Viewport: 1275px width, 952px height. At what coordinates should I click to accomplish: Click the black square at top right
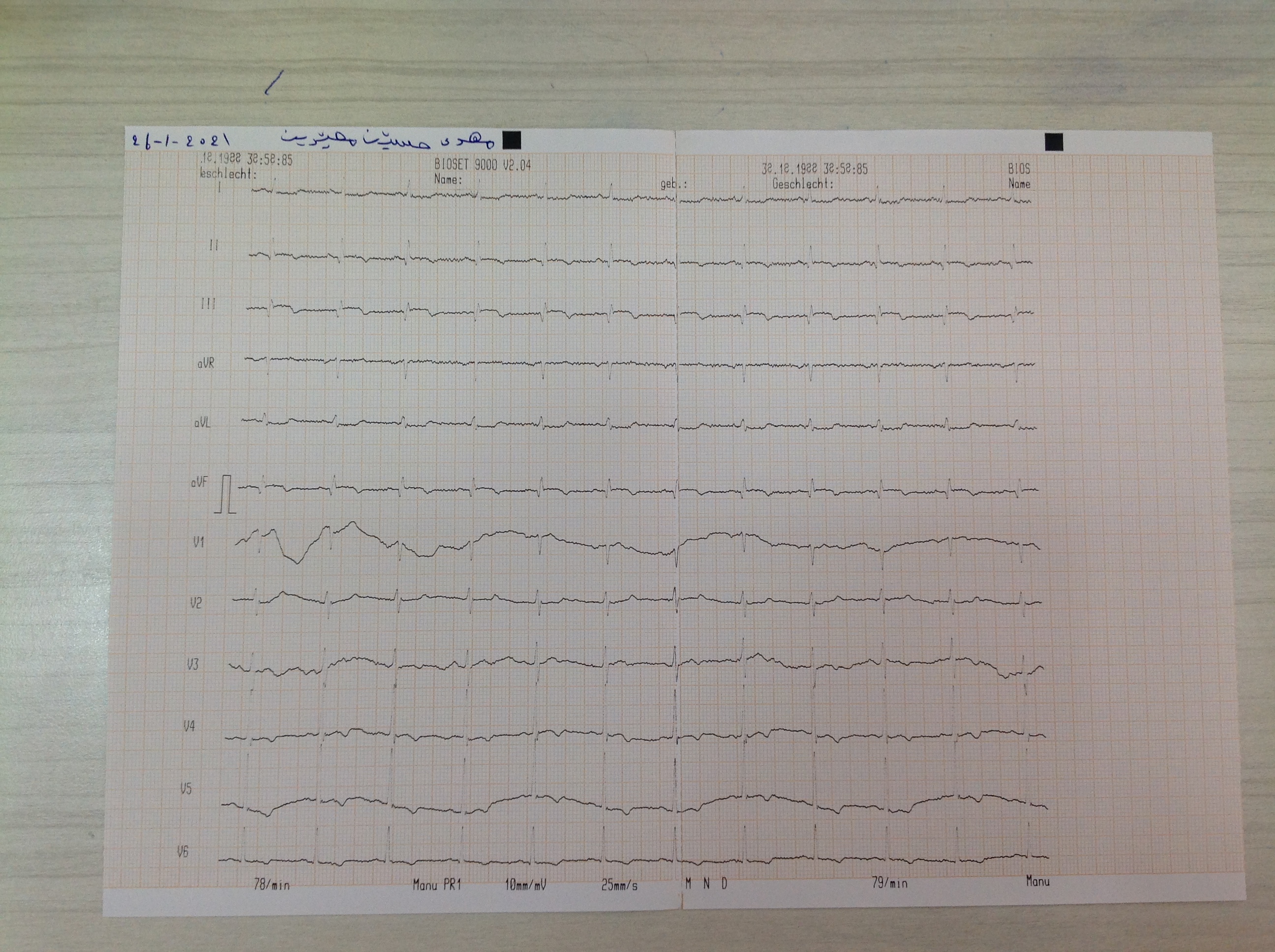[x=1054, y=142]
